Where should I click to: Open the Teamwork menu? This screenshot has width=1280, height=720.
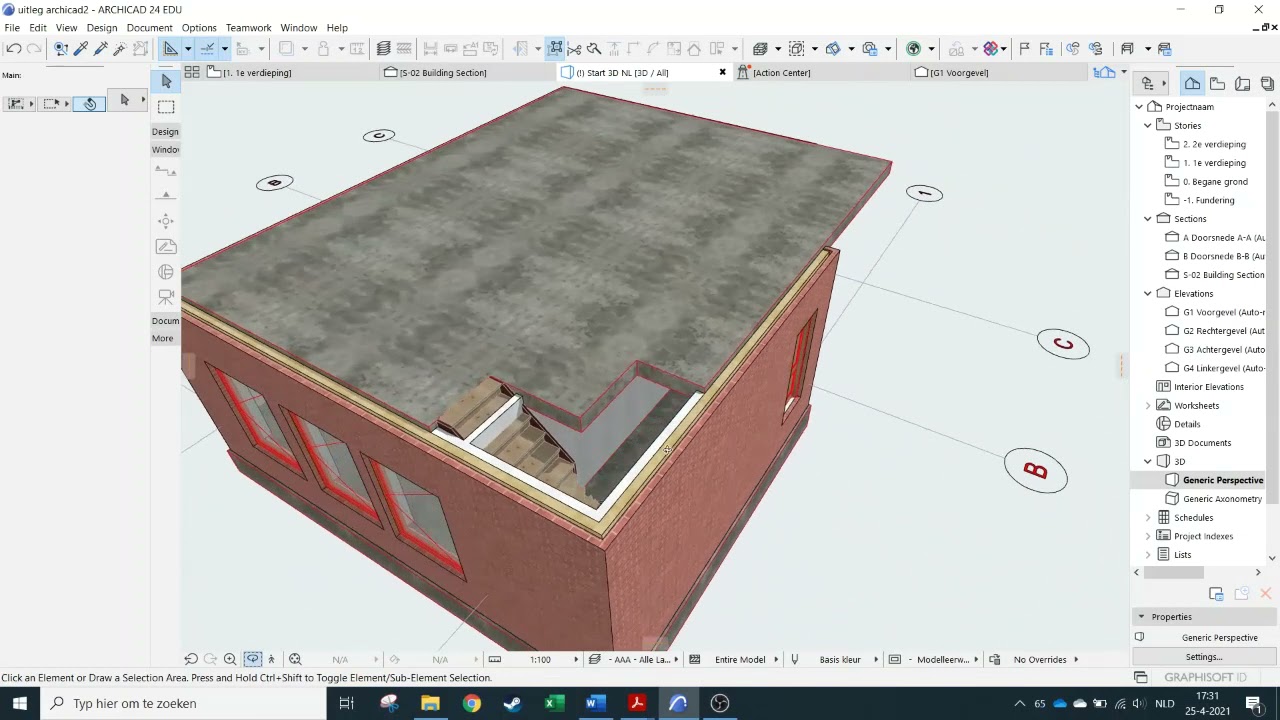(x=248, y=28)
